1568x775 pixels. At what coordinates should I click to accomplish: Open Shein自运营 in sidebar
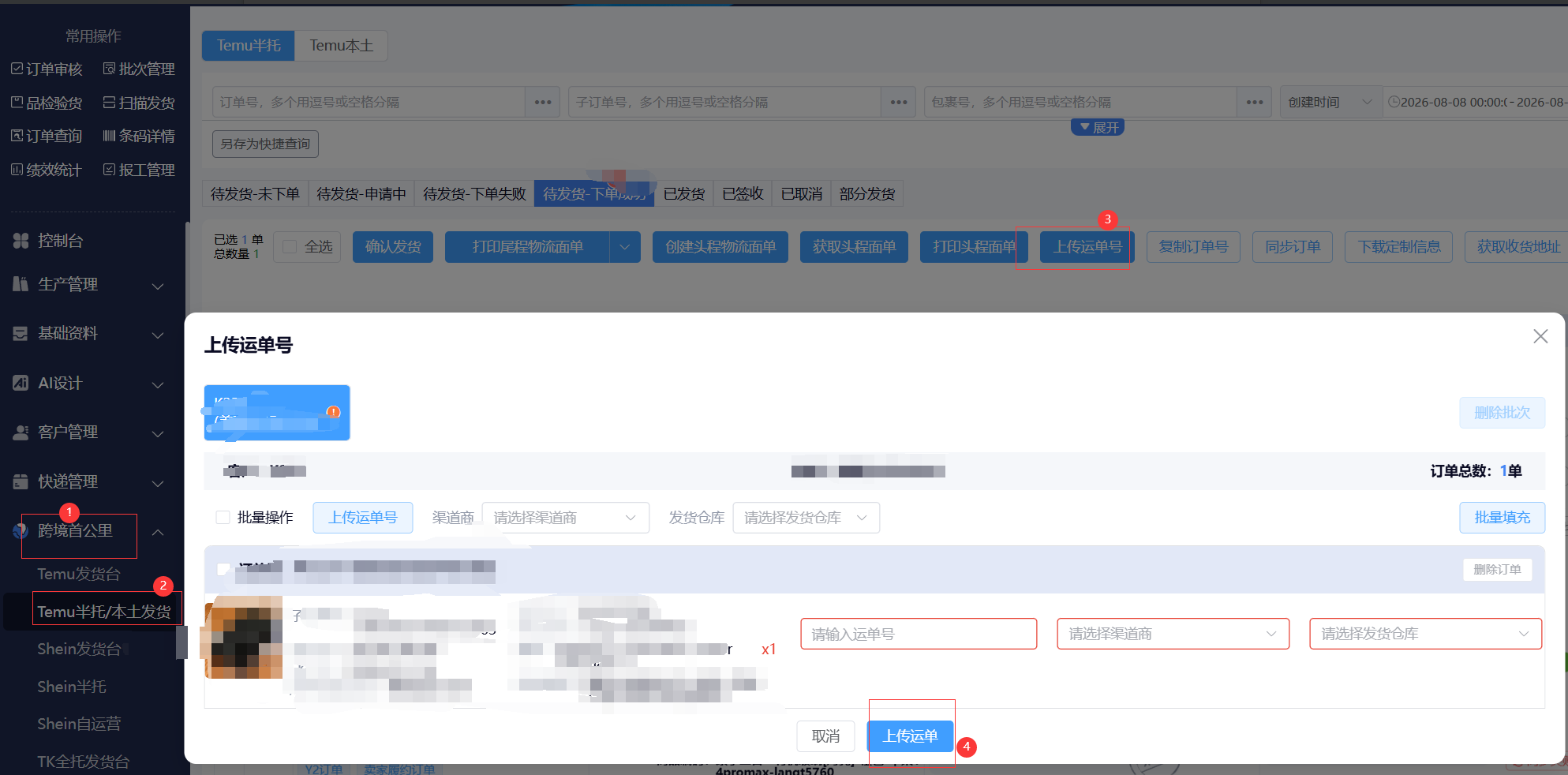(79, 724)
